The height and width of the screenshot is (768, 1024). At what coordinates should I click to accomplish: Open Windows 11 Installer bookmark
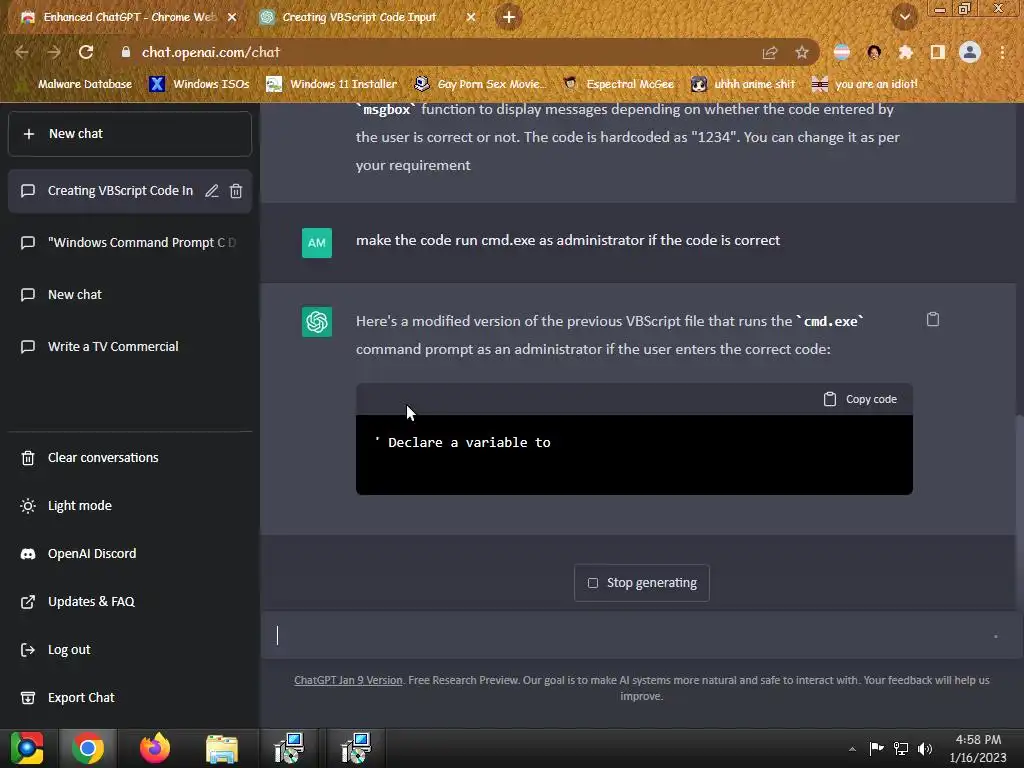coord(332,84)
